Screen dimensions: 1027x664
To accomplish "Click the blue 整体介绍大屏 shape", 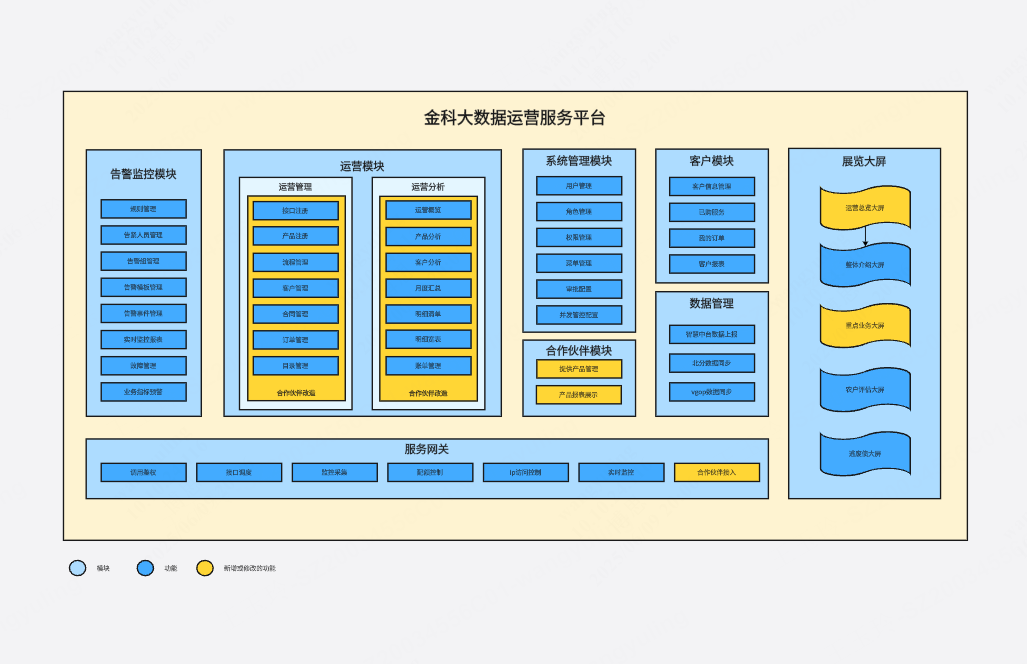I will pyautogui.click(x=865, y=265).
